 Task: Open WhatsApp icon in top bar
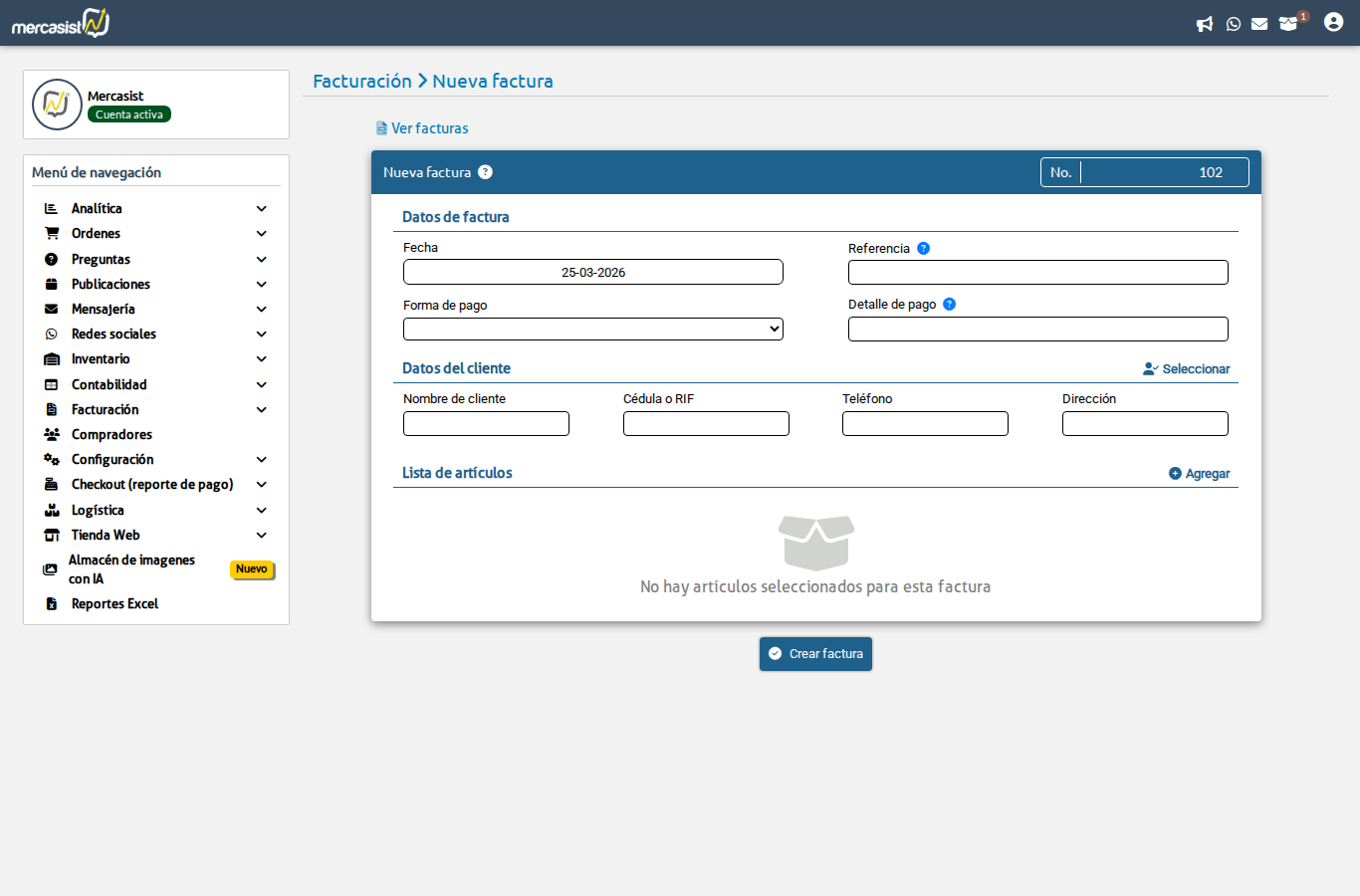pyautogui.click(x=1234, y=24)
